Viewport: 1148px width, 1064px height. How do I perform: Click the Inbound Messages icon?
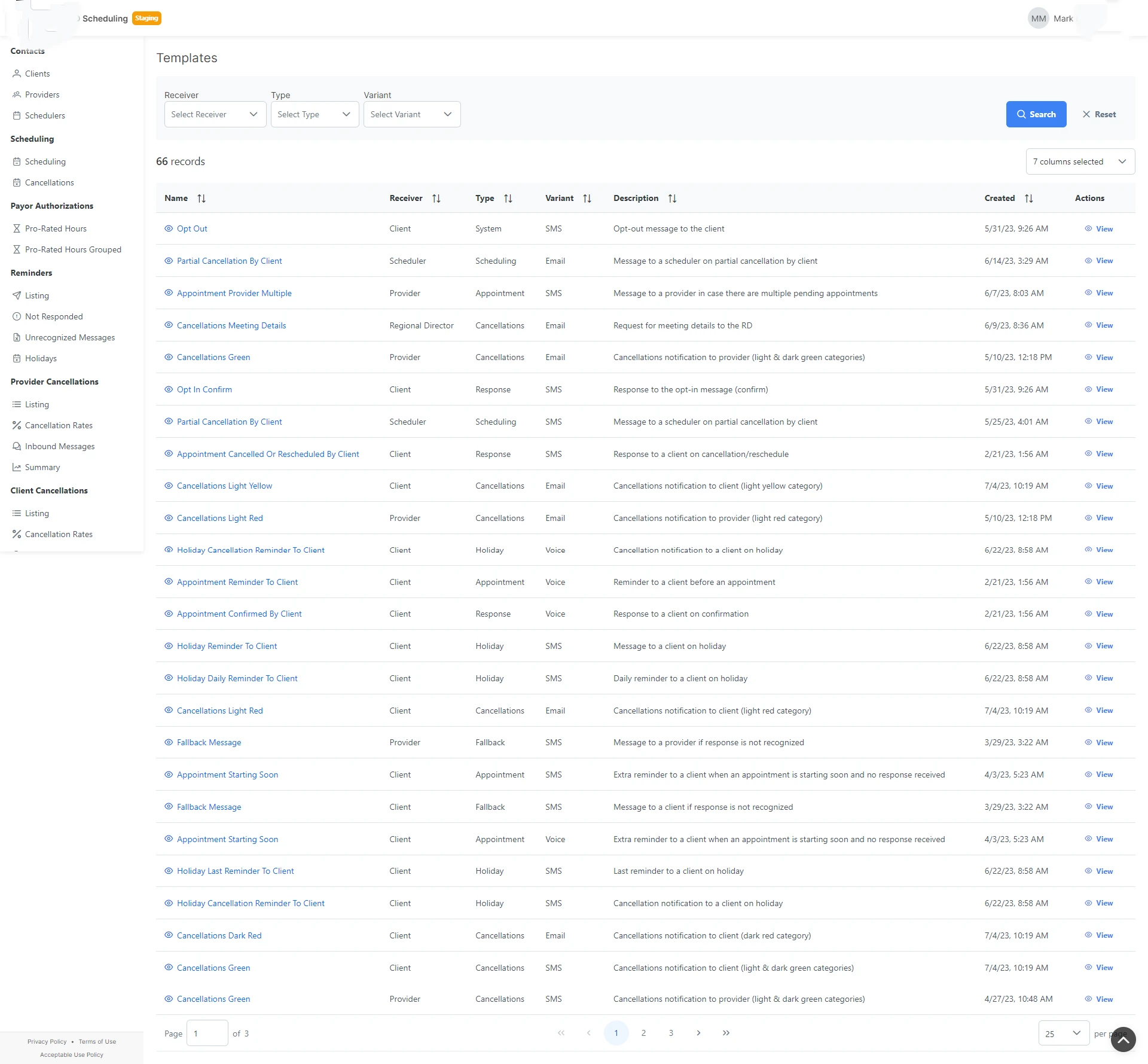[15, 446]
